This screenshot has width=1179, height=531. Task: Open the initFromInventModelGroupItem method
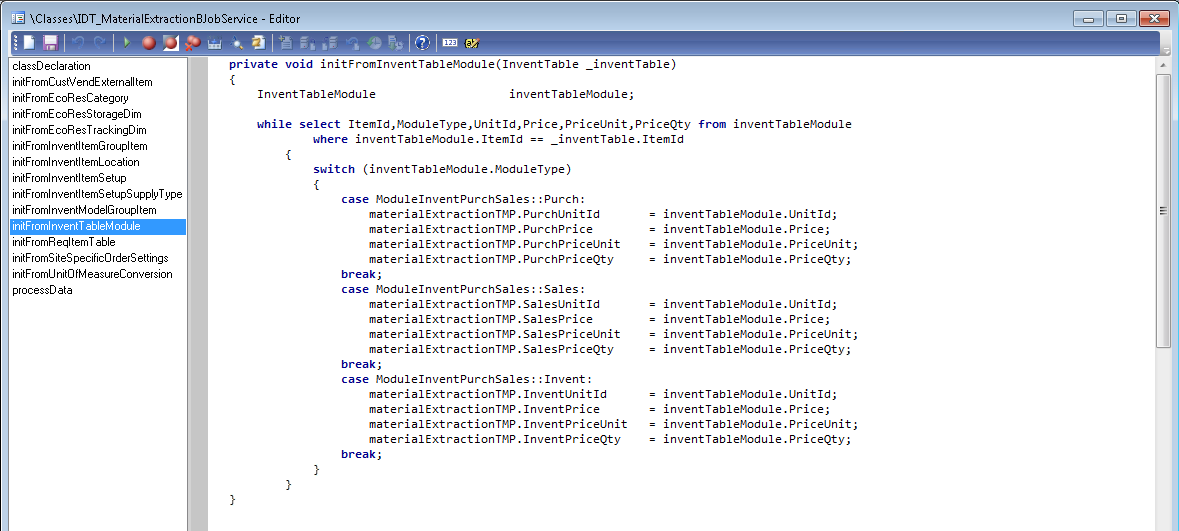(x=84, y=210)
